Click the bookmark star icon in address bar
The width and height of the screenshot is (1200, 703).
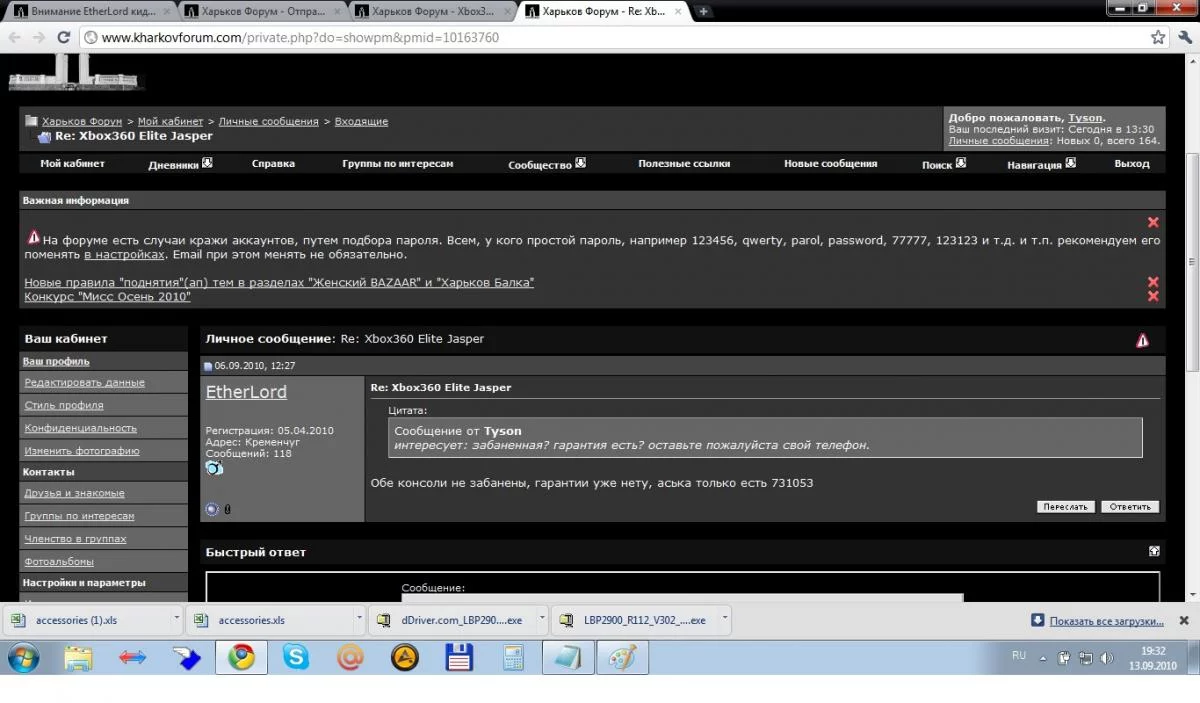pyautogui.click(x=1158, y=37)
